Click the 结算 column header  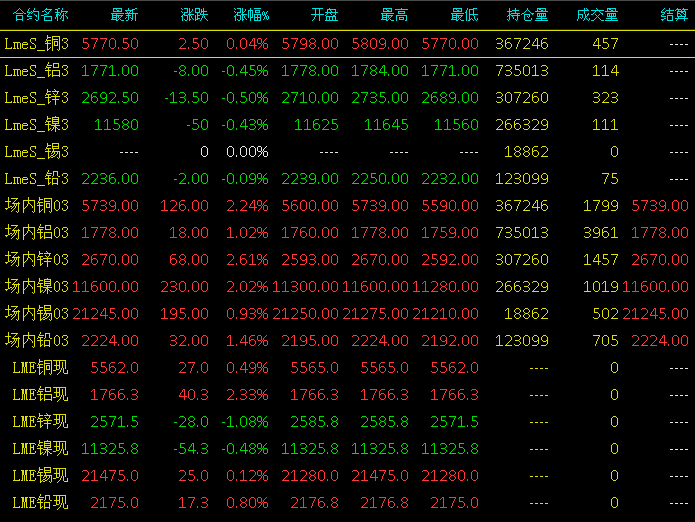coord(674,15)
